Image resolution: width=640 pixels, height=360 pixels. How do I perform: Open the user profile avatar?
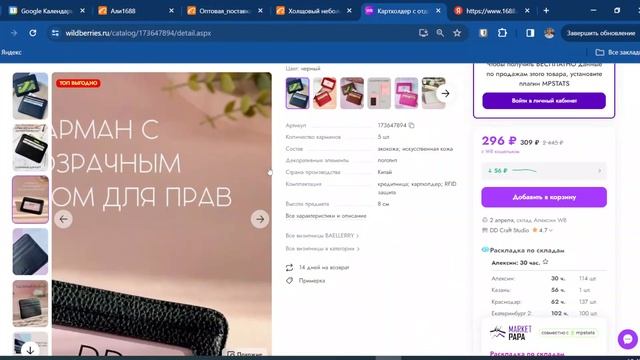tap(549, 33)
